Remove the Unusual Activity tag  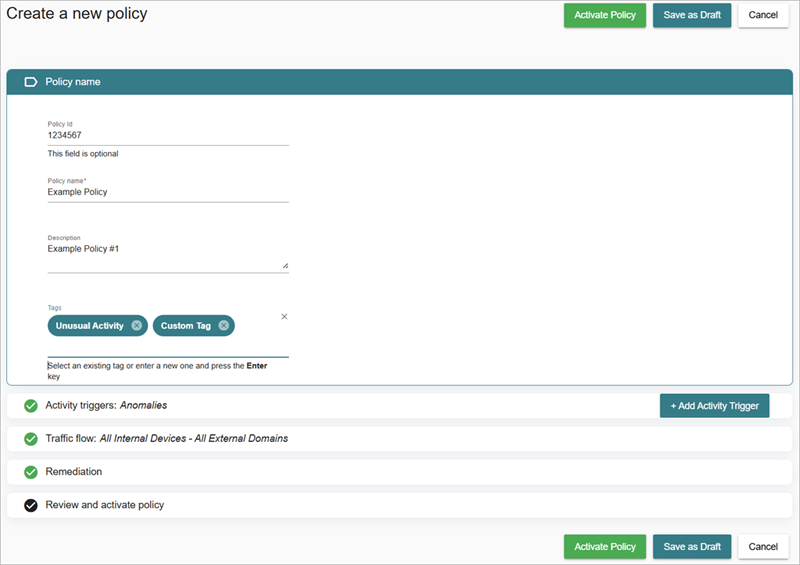pos(136,326)
